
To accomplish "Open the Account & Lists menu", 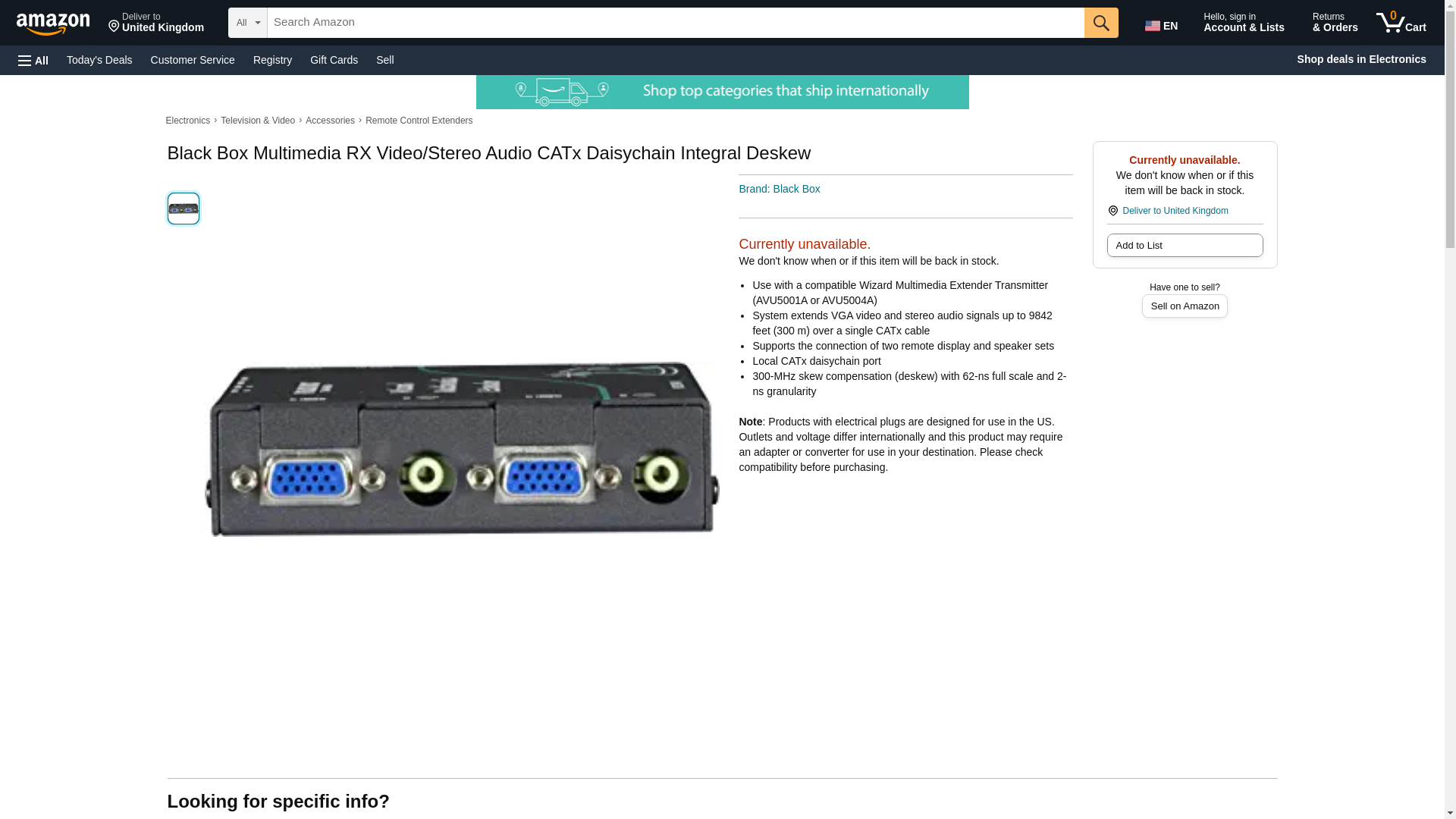I will point(1244,23).
